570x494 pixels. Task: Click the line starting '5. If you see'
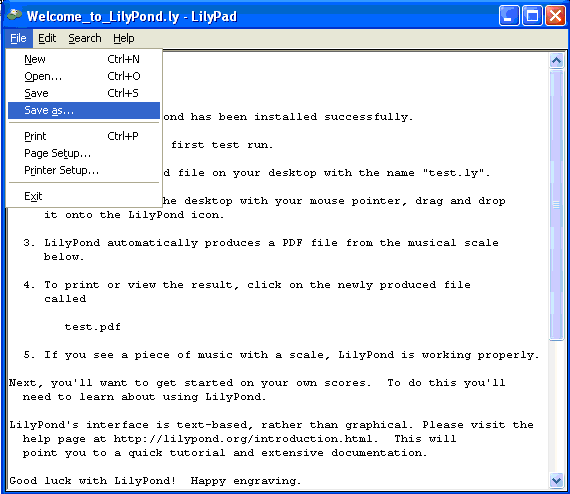pyautogui.click(x=281, y=355)
